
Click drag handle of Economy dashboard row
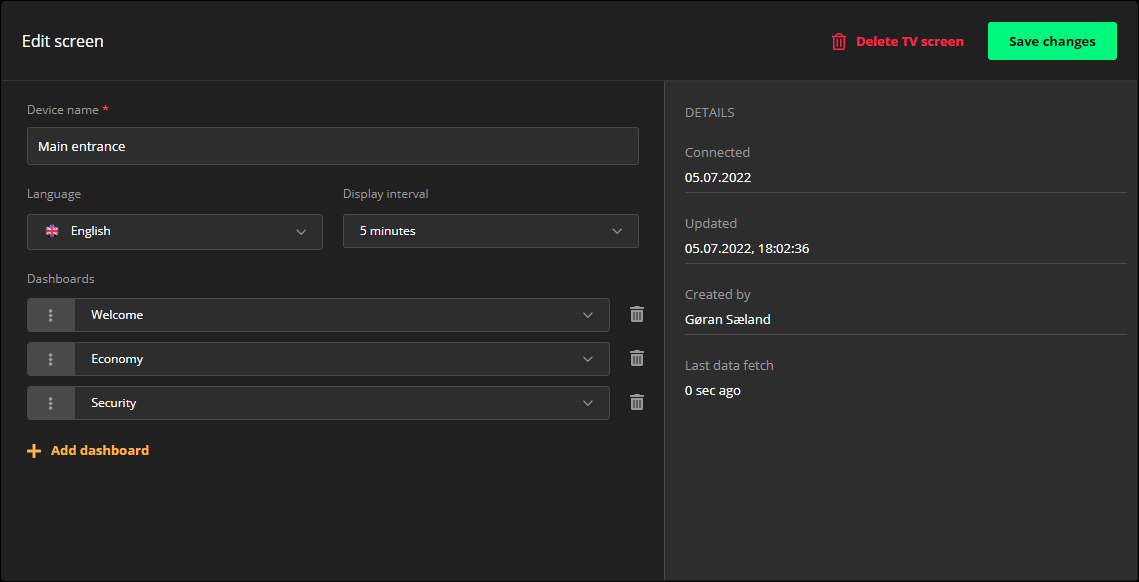click(51, 359)
